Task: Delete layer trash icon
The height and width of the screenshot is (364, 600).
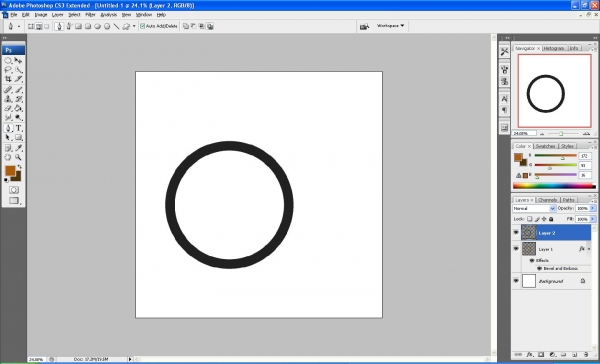Action: coord(585,355)
